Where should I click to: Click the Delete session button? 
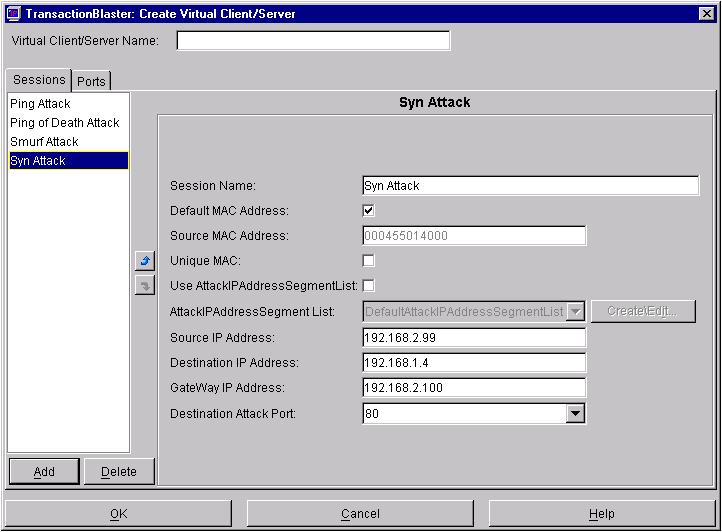click(x=119, y=472)
